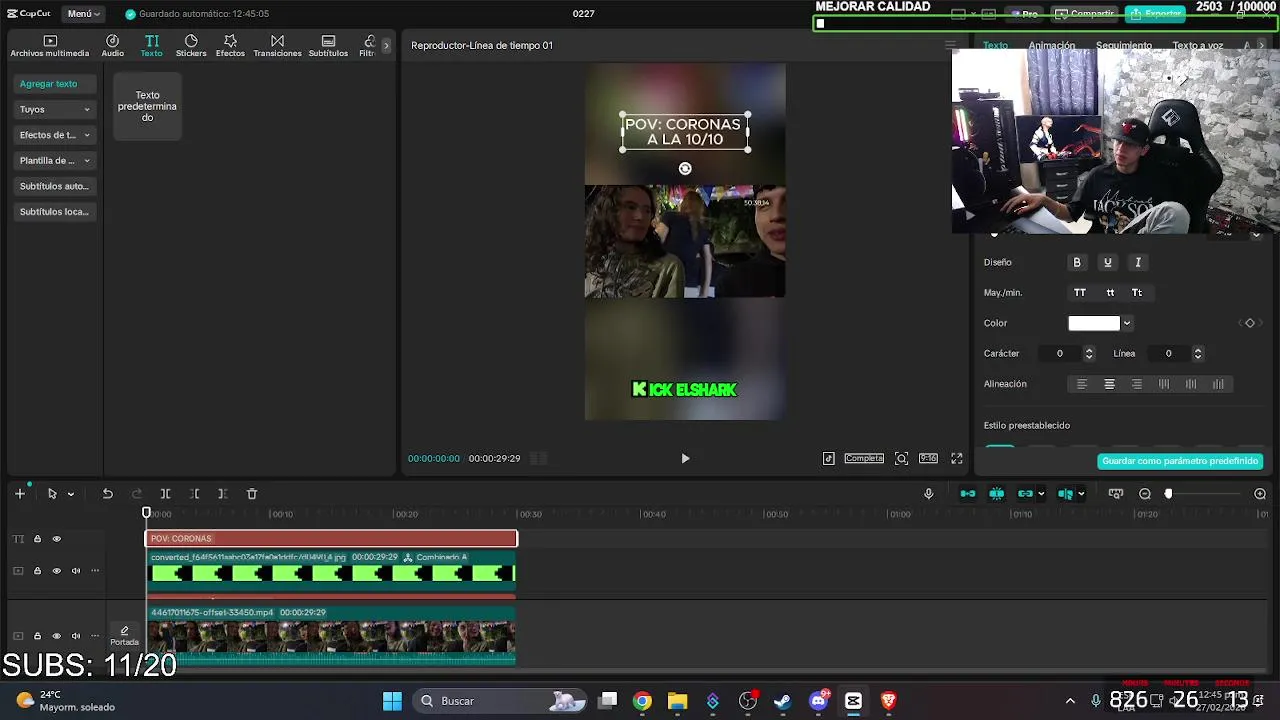Image resolution: width=1280 pixels, height=720 pixels.
Task: Select Agregar texto in the sidebar
Action: (55, 84)
